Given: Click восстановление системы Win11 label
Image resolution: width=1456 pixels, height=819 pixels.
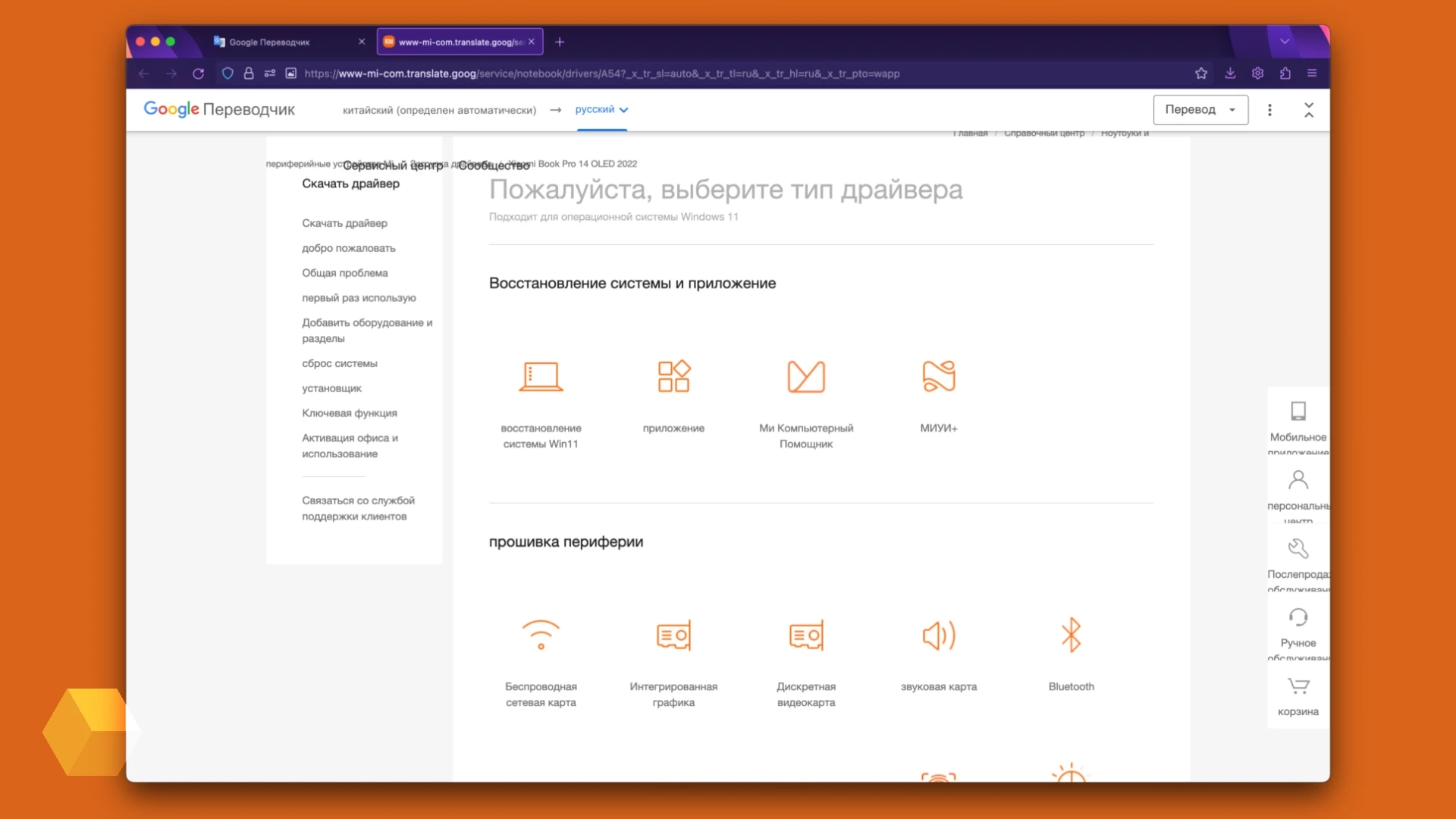Looking at the screenshot, I should tap(541, 436).
